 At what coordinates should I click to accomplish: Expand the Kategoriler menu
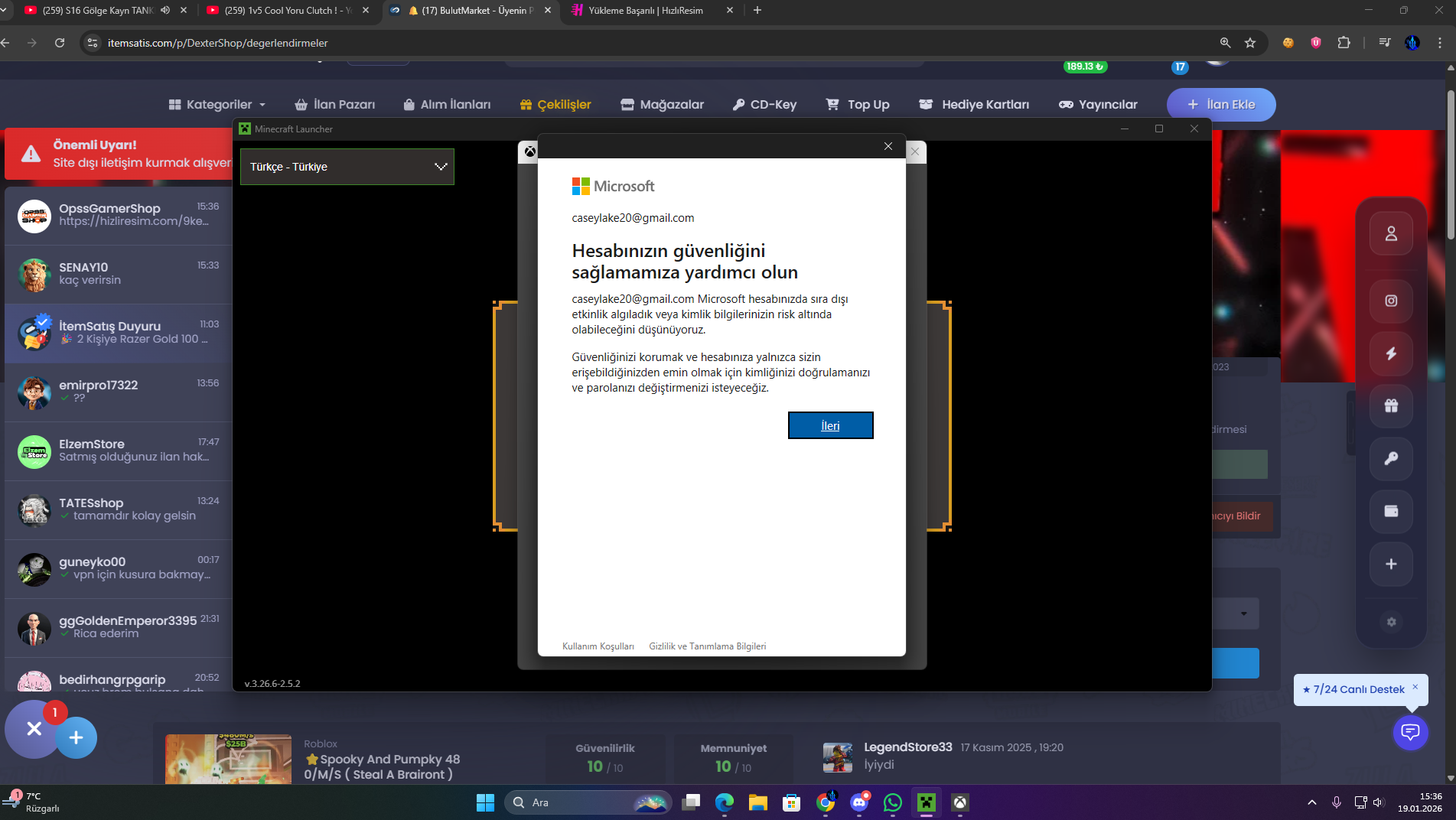point(217,105)
